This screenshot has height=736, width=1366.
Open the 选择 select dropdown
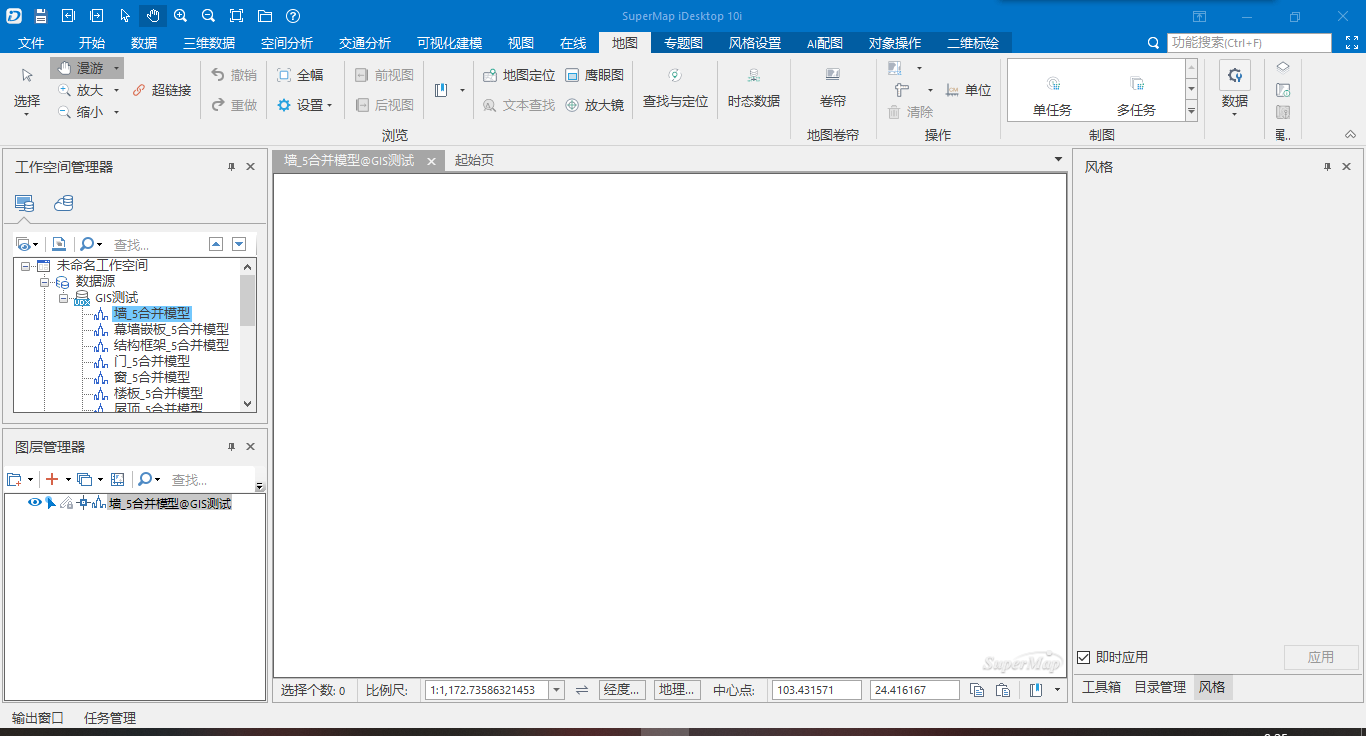(x=27, y=113)
